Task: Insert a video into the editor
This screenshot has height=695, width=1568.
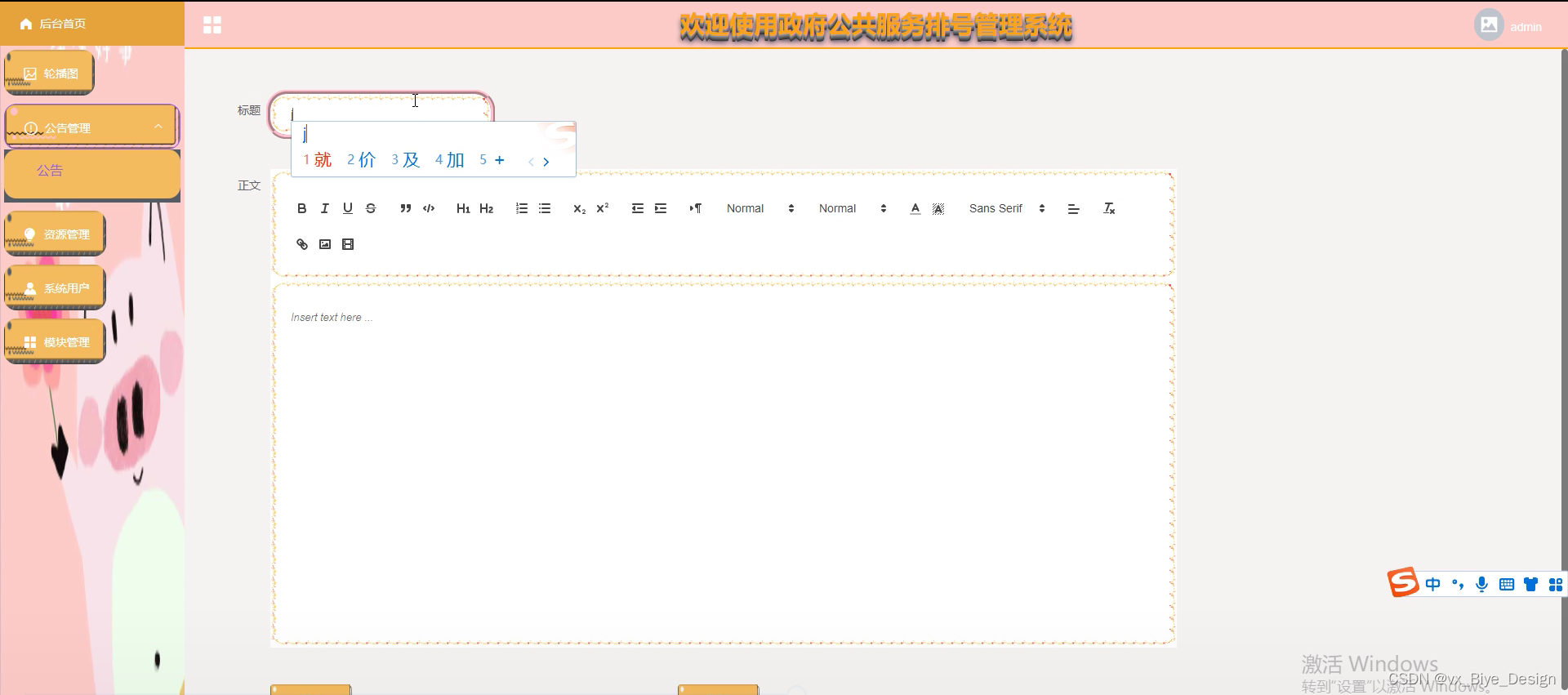Action: 348,244
